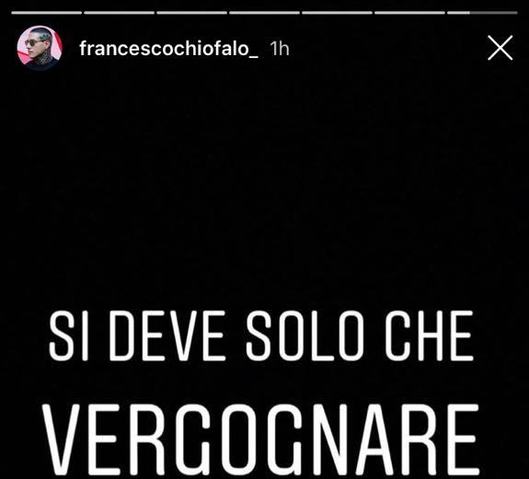Screen dimensions: 529x479
Task: Select the second story progress segment
Action: point(119,13)
